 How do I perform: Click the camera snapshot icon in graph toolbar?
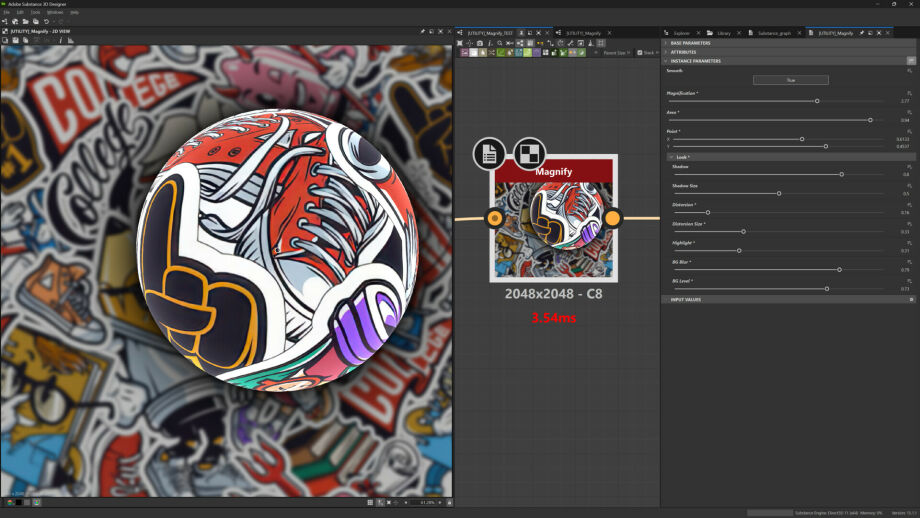pyautogui.click(x=480, y=43)
